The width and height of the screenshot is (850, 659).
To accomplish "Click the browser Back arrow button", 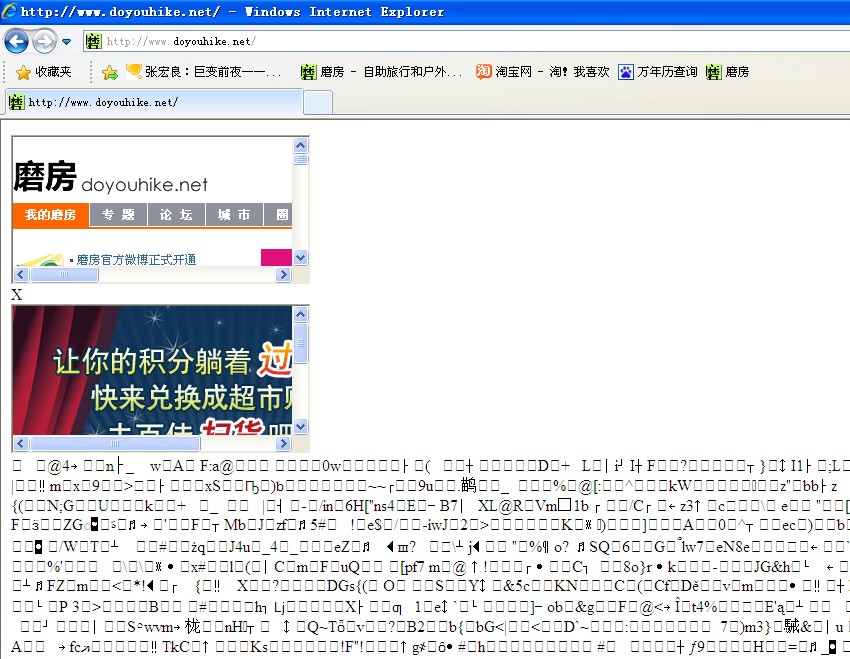I will (16, 41).
